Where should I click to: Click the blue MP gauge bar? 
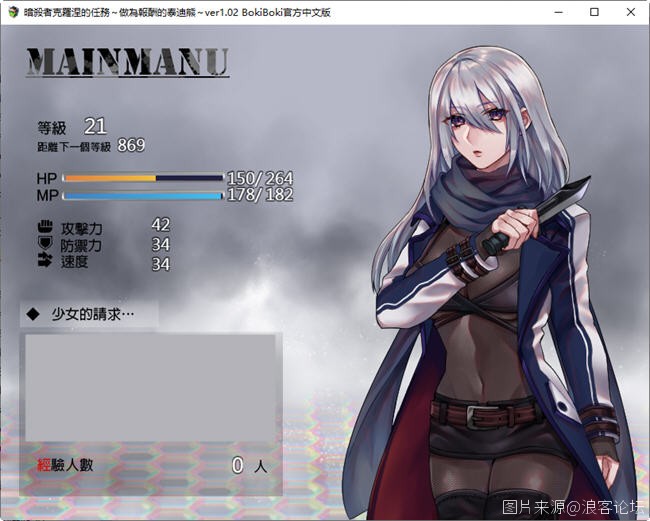click(x=140, y=195)
